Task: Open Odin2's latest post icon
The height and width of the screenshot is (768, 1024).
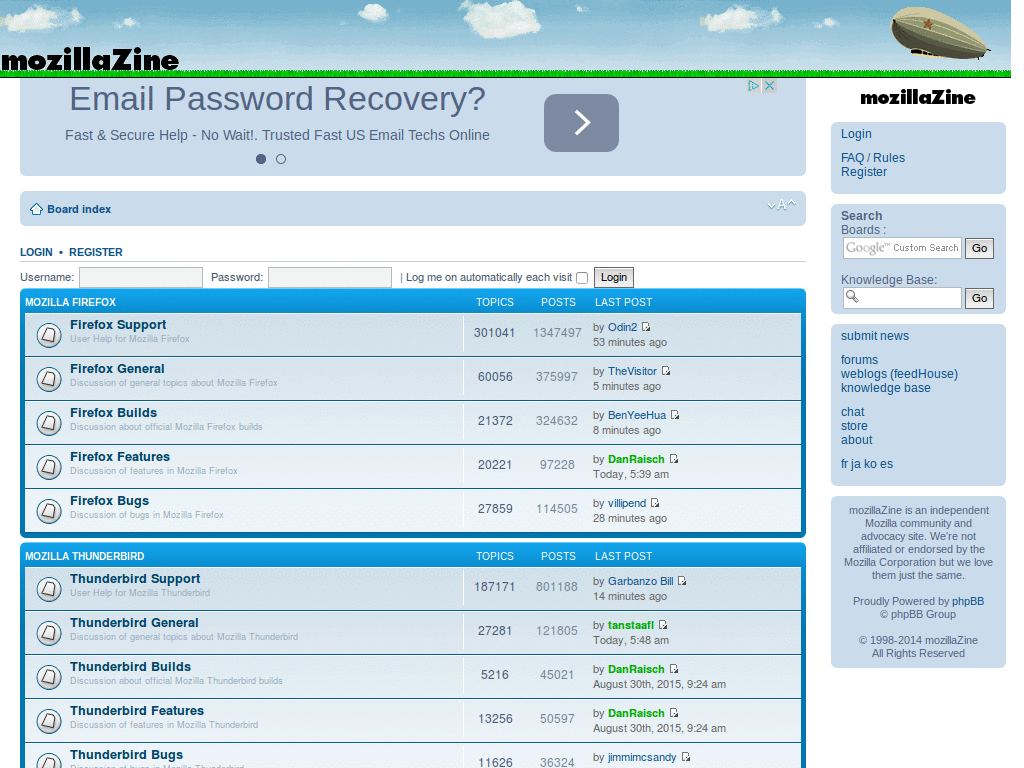Action: click(645, 326)
